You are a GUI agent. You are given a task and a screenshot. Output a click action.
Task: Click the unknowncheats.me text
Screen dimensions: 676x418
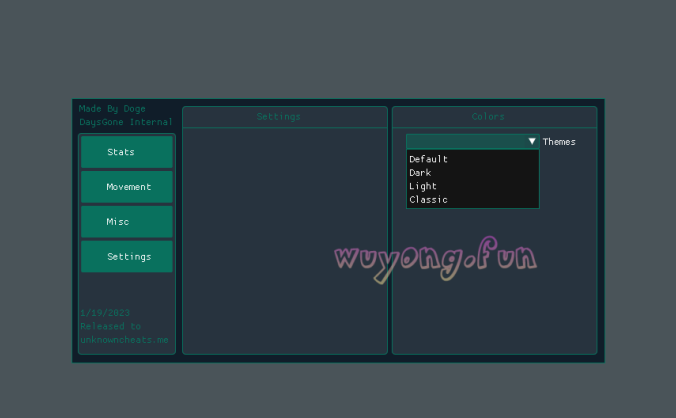pos(124,340)
